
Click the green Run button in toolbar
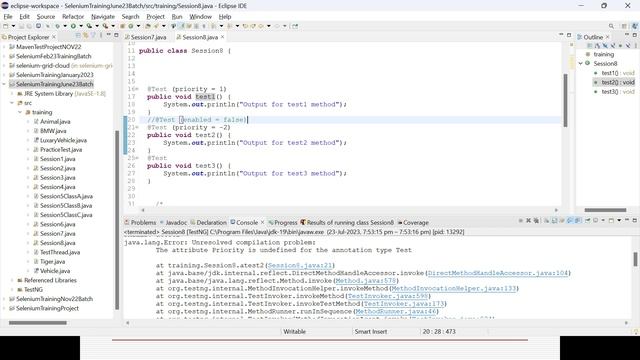click(x=73, y=26)
